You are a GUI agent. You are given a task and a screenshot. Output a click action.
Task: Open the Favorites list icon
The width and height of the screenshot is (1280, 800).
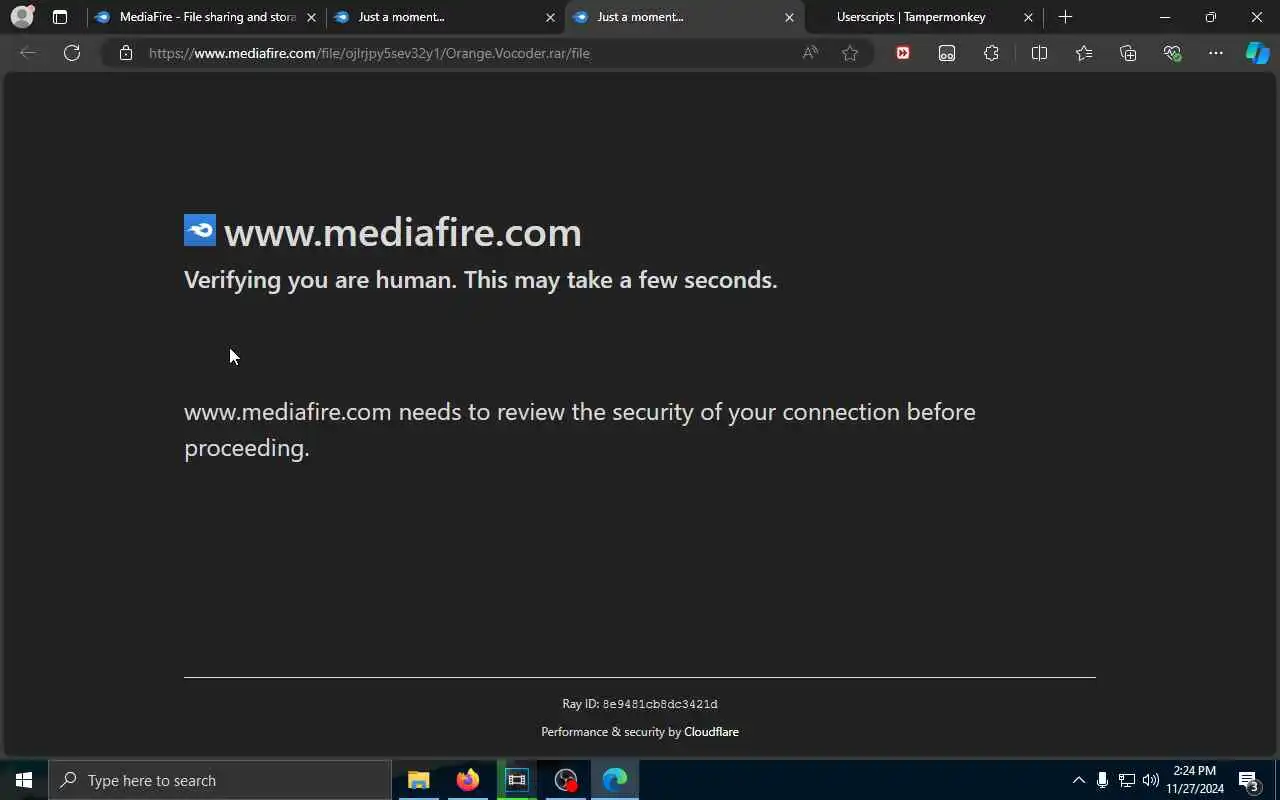pyautogui.click(x=1084, y=53)
